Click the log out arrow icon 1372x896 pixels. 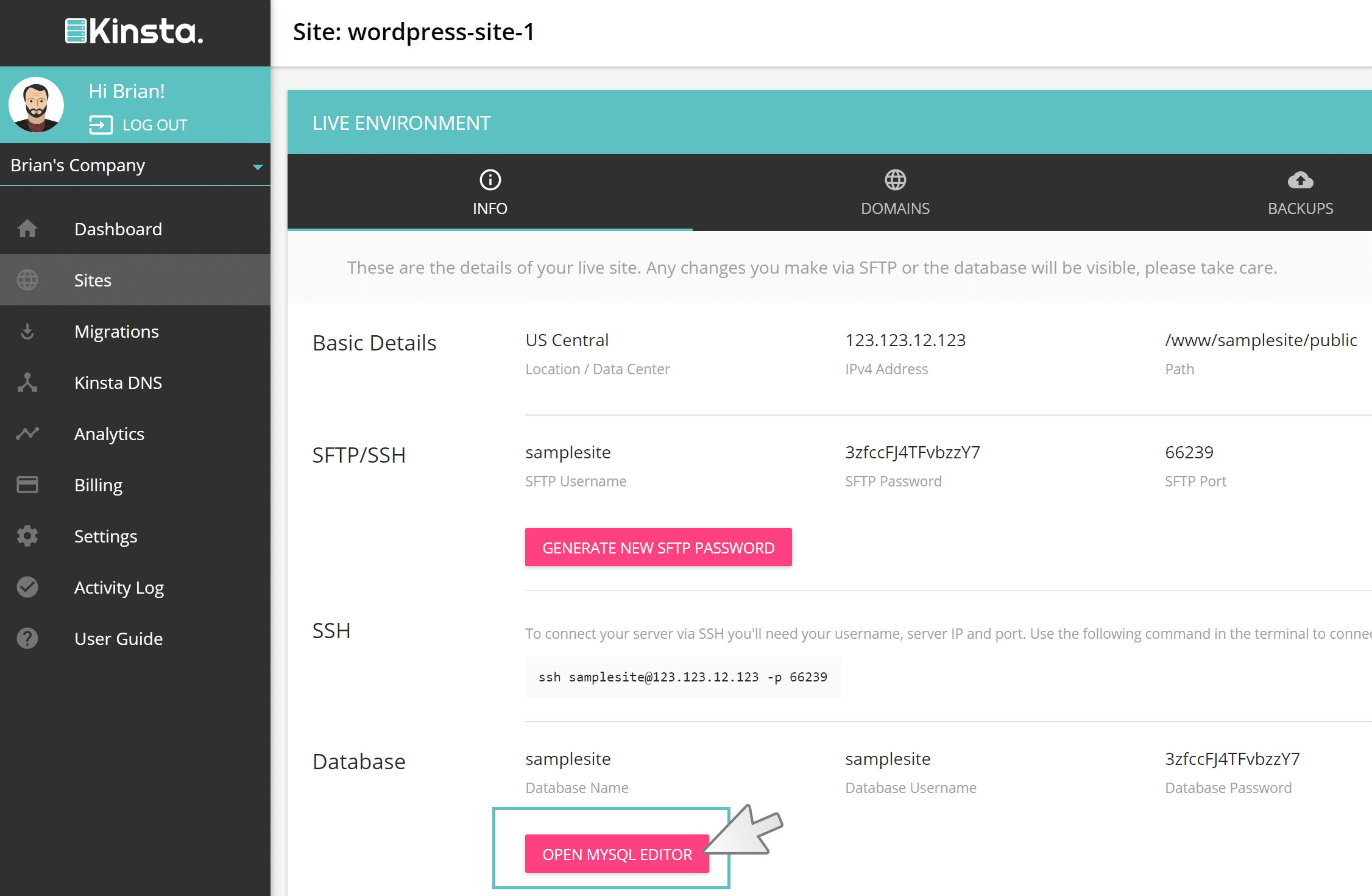pyautogui.click(x=101, y=125)
